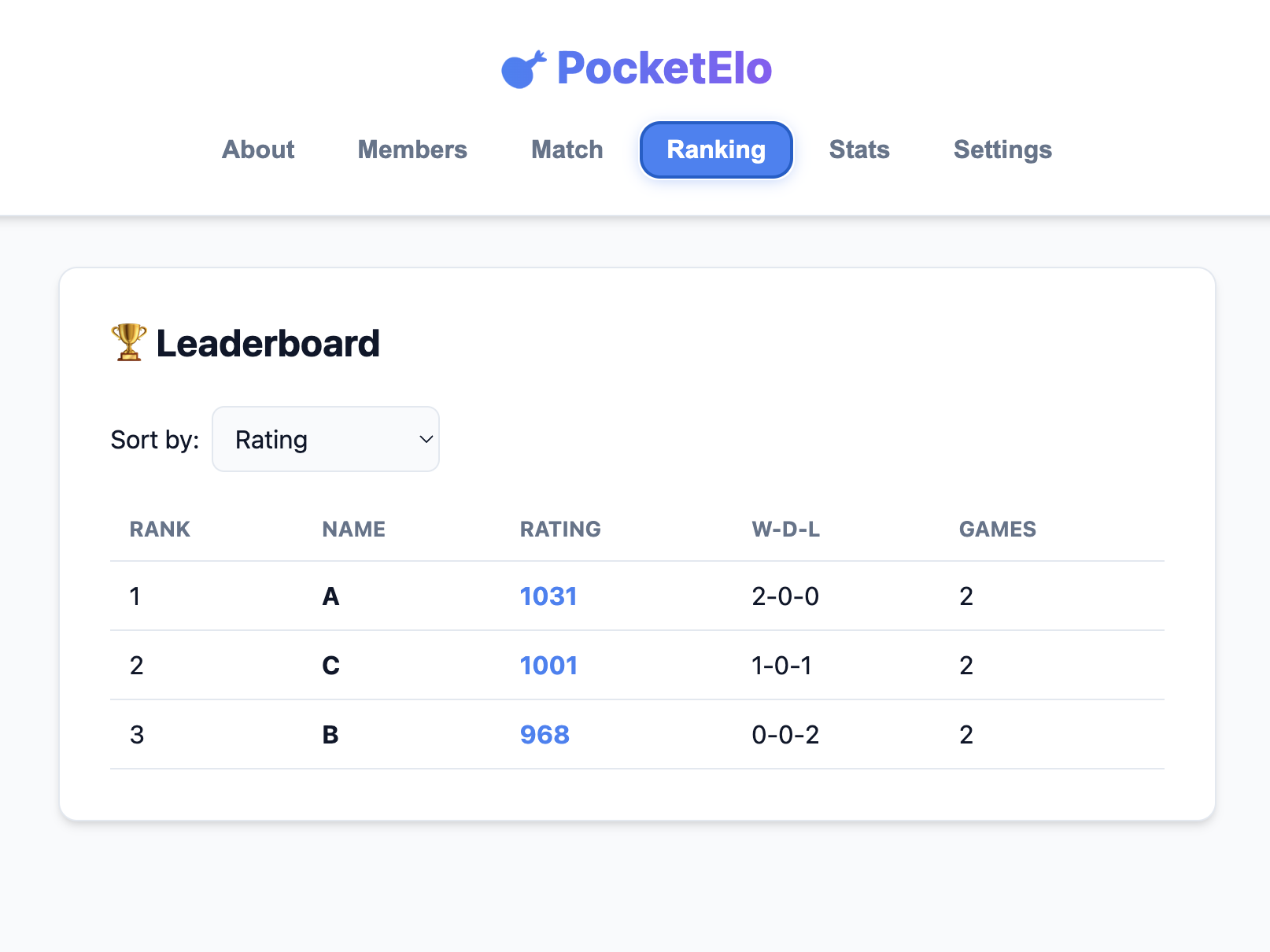
Task: Select the active Ranking tab
Action: click(x=716, y=149)
